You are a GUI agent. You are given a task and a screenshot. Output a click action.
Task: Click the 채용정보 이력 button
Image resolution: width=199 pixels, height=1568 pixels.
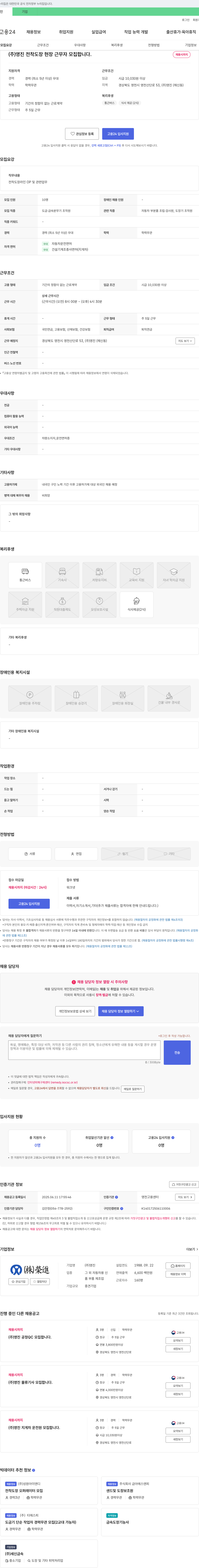pos(178,1274)
